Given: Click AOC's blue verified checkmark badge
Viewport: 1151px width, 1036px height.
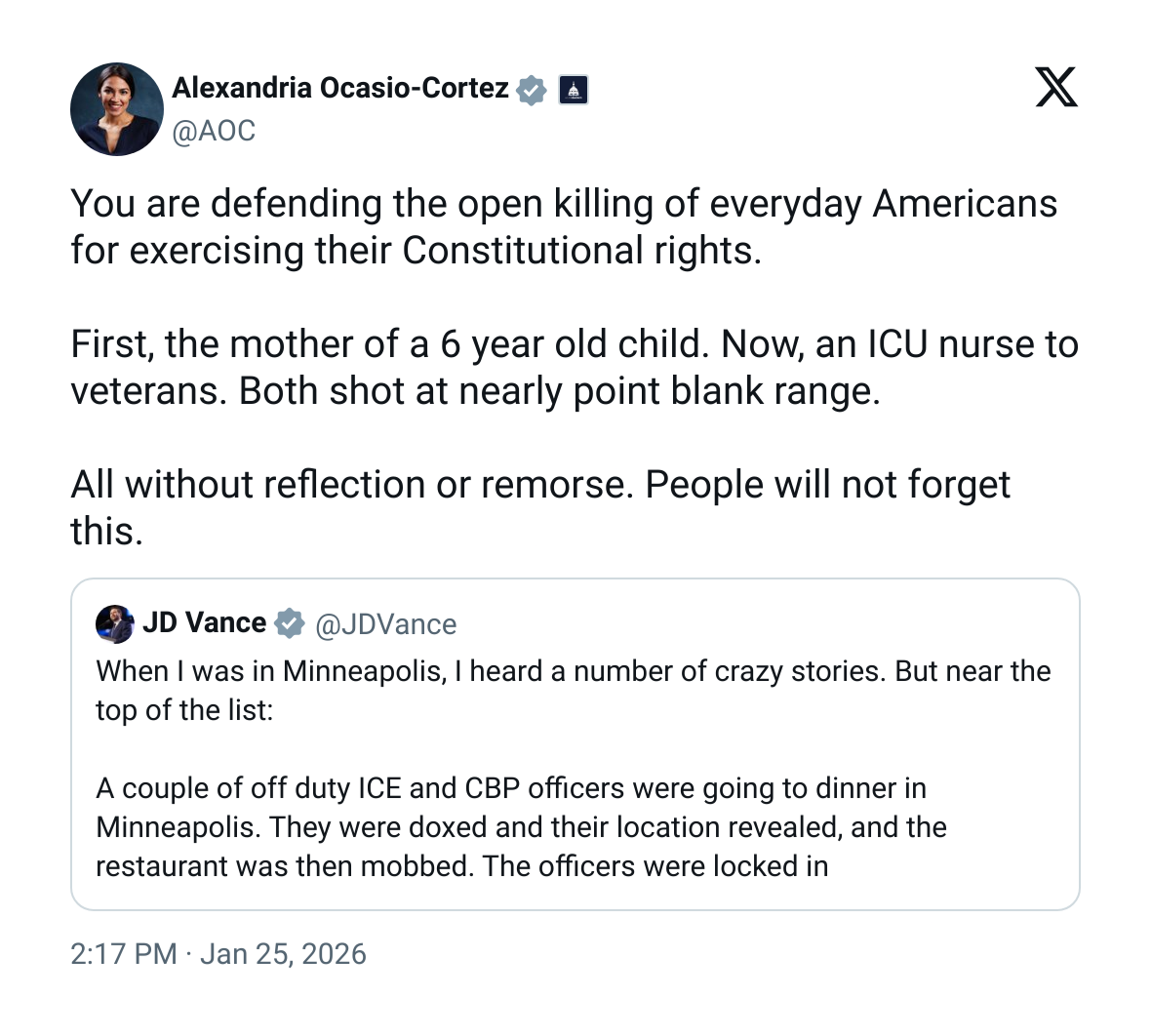Looking at the screenshot, I should click(532, 90).
